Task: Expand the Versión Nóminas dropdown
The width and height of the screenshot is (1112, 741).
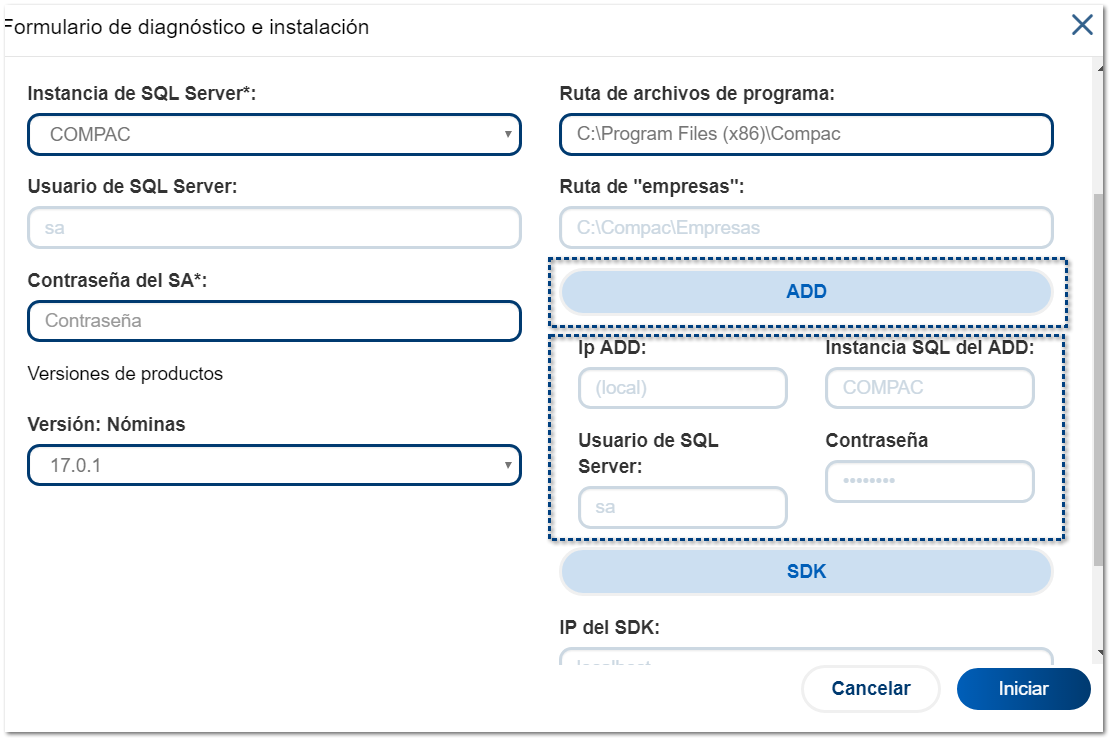Action: [274, 465]
